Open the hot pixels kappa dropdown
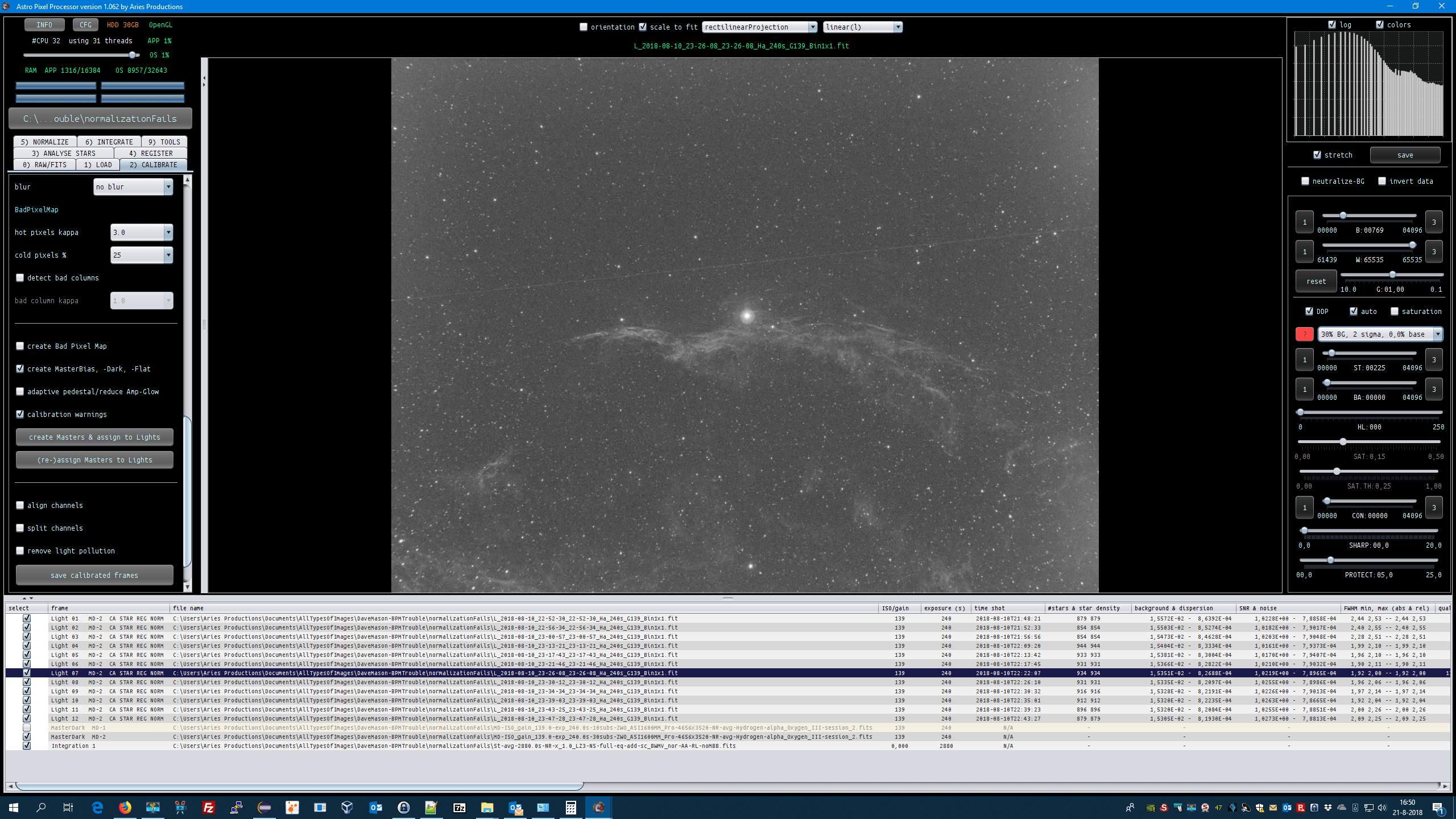The width and height of the screenshot is (1456, 819). pos(168,232)
